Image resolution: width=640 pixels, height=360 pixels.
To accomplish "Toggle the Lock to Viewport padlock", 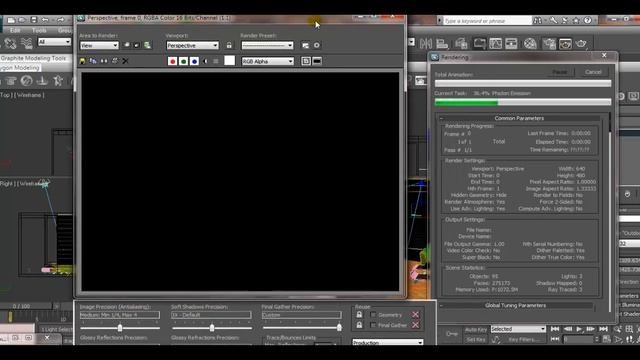I will click(229, 45).
